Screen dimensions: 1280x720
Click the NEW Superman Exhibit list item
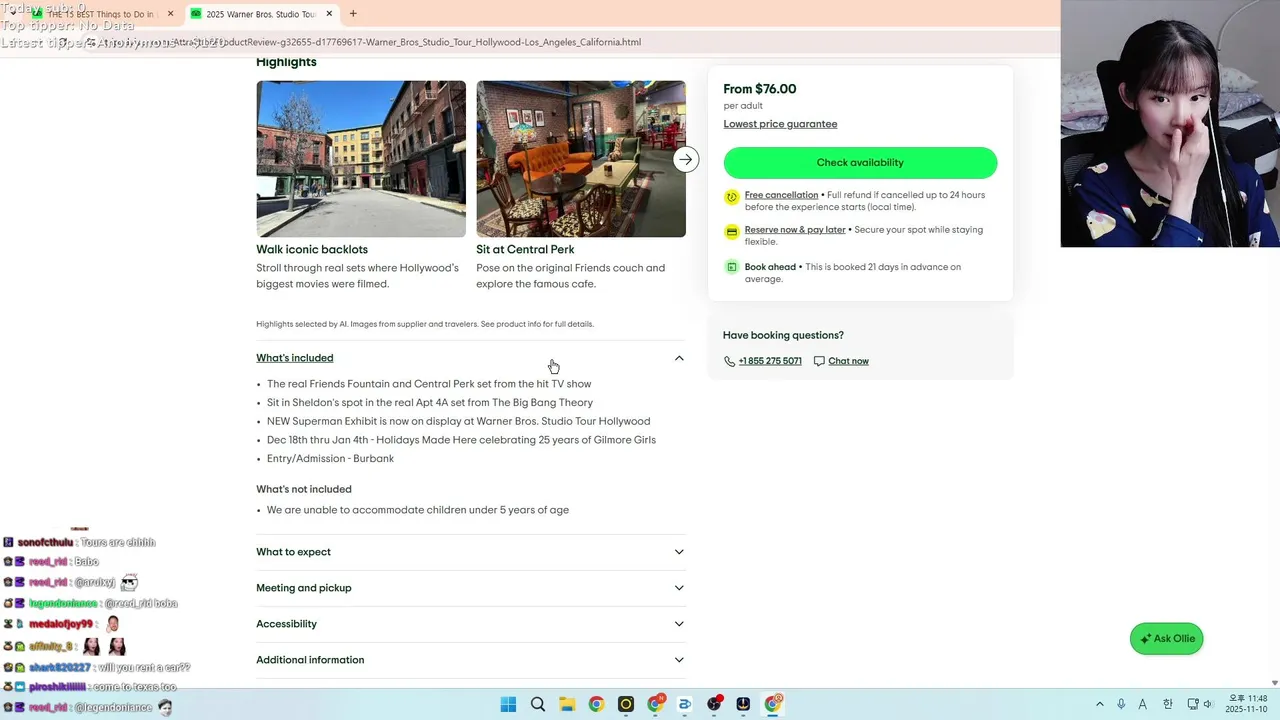(x=458, y=422)
